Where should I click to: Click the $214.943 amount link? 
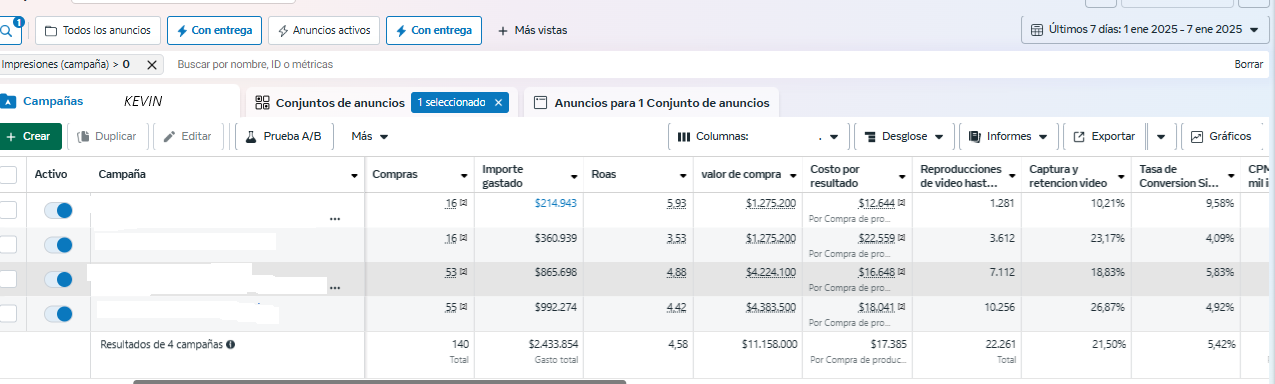point(555,203)
